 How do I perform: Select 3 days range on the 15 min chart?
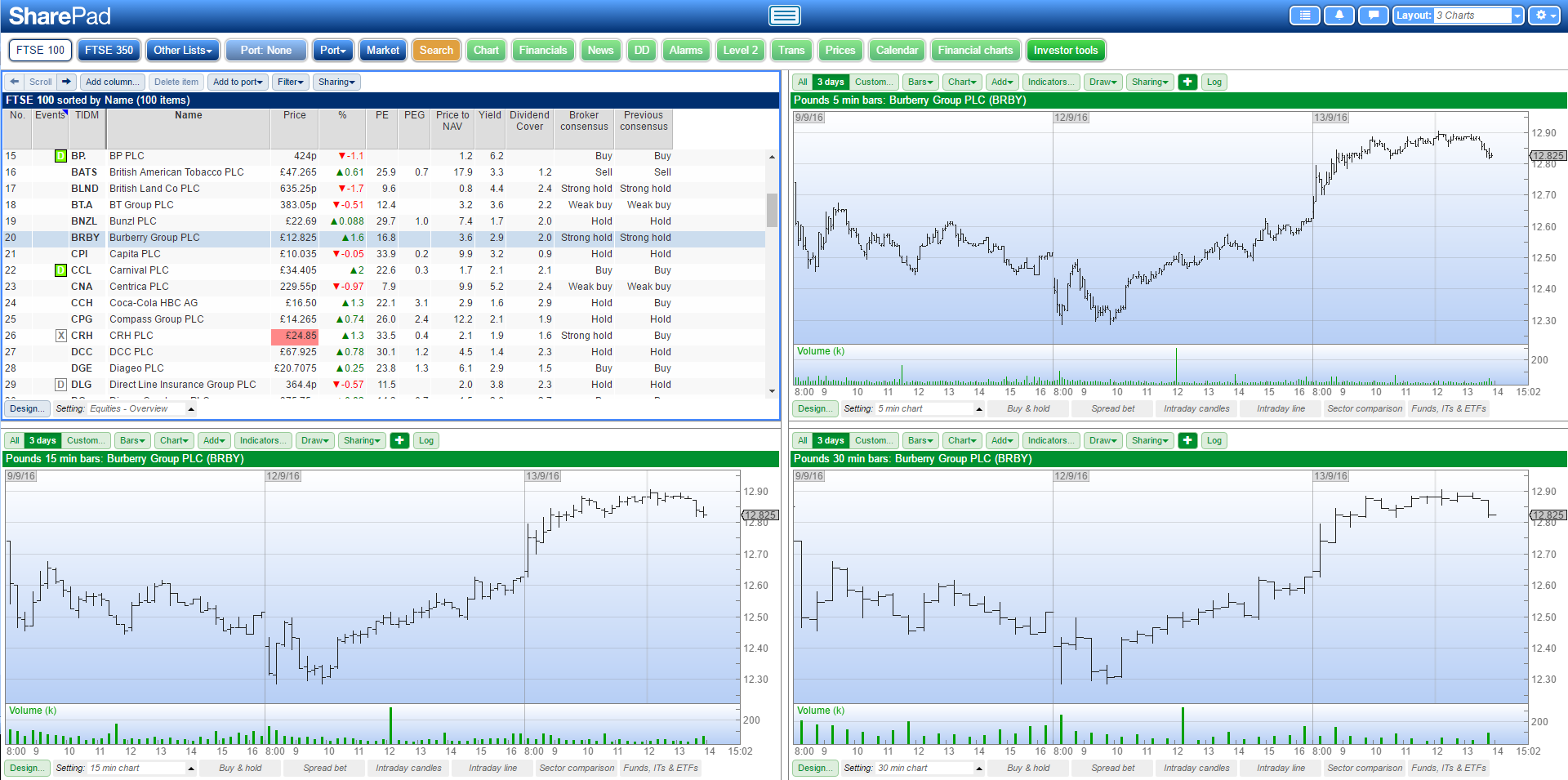click(42, 440)
